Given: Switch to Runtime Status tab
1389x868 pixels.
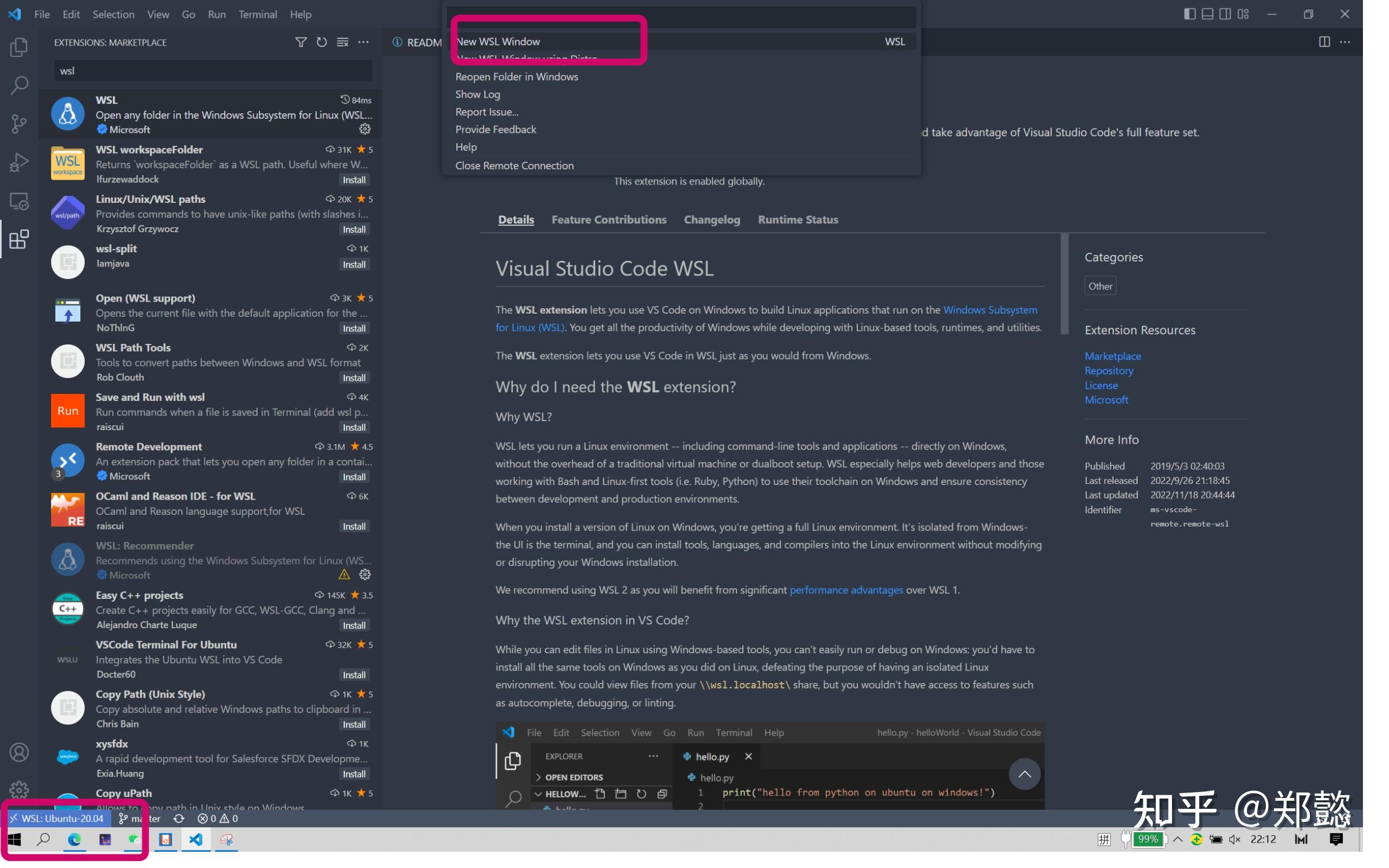Looking at the screenshot, I should coord(798,219).
